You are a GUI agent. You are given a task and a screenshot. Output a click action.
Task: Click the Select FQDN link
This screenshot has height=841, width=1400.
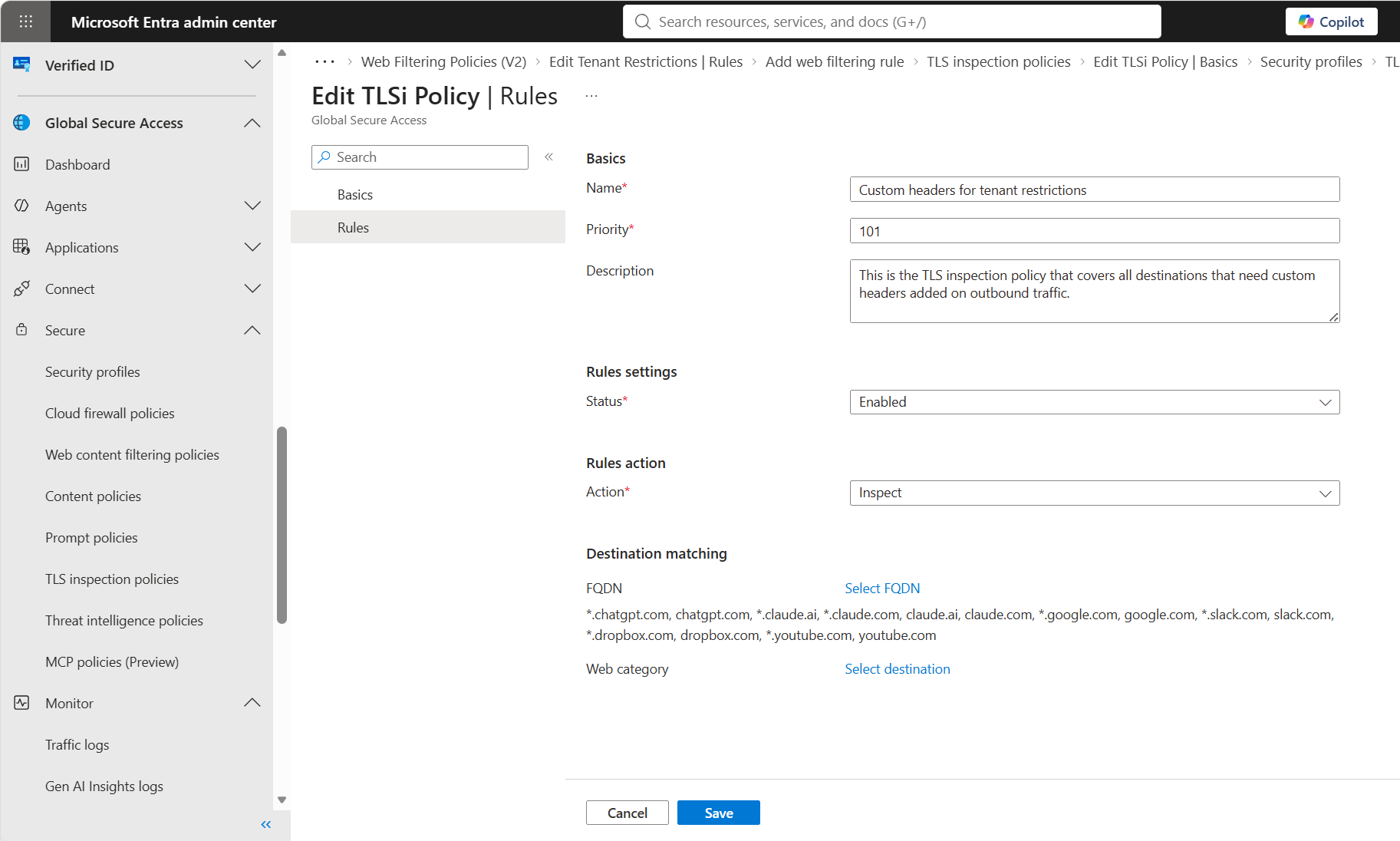(x=882, y=588)
